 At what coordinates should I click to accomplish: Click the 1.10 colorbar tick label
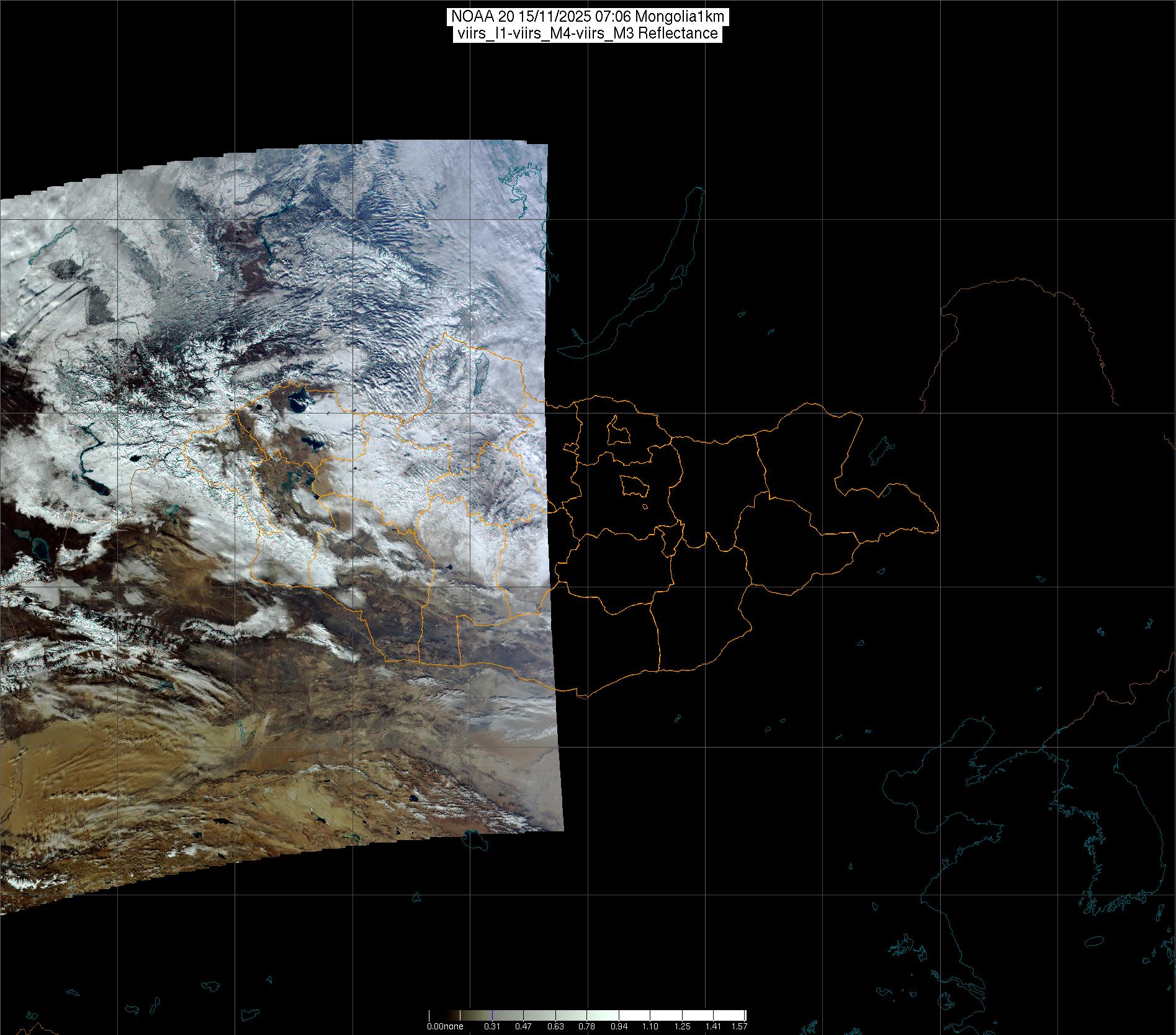click(650, 1027)
